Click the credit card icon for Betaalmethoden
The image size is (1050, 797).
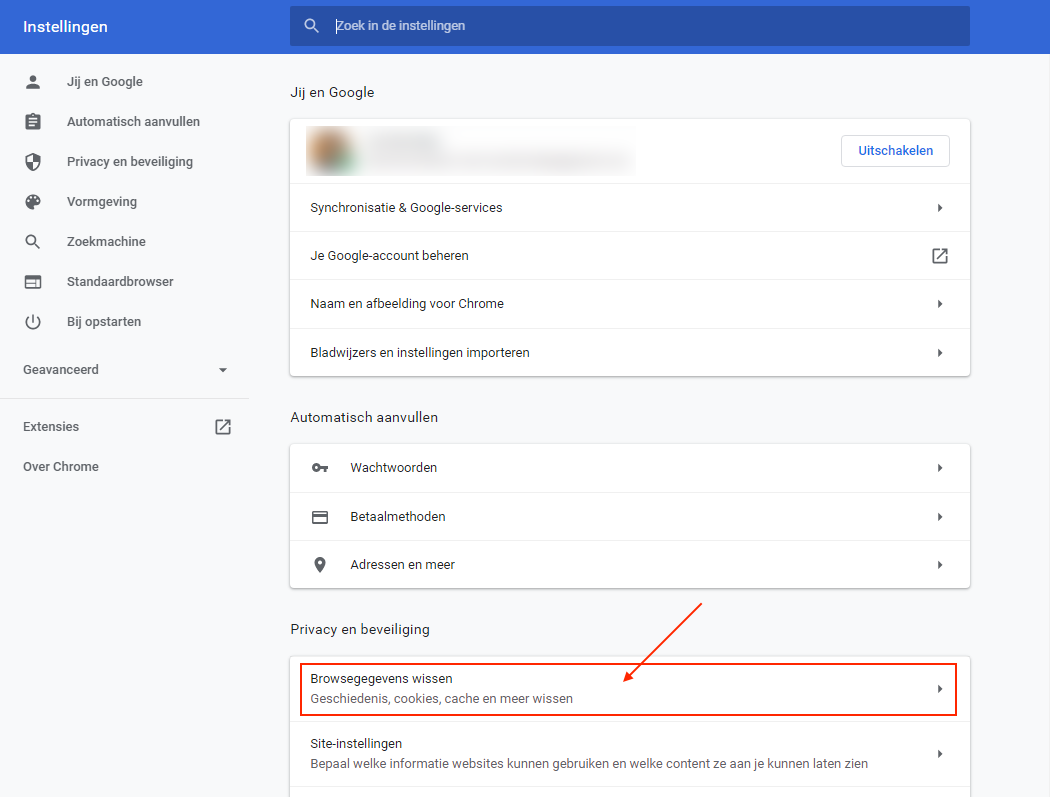320,517
